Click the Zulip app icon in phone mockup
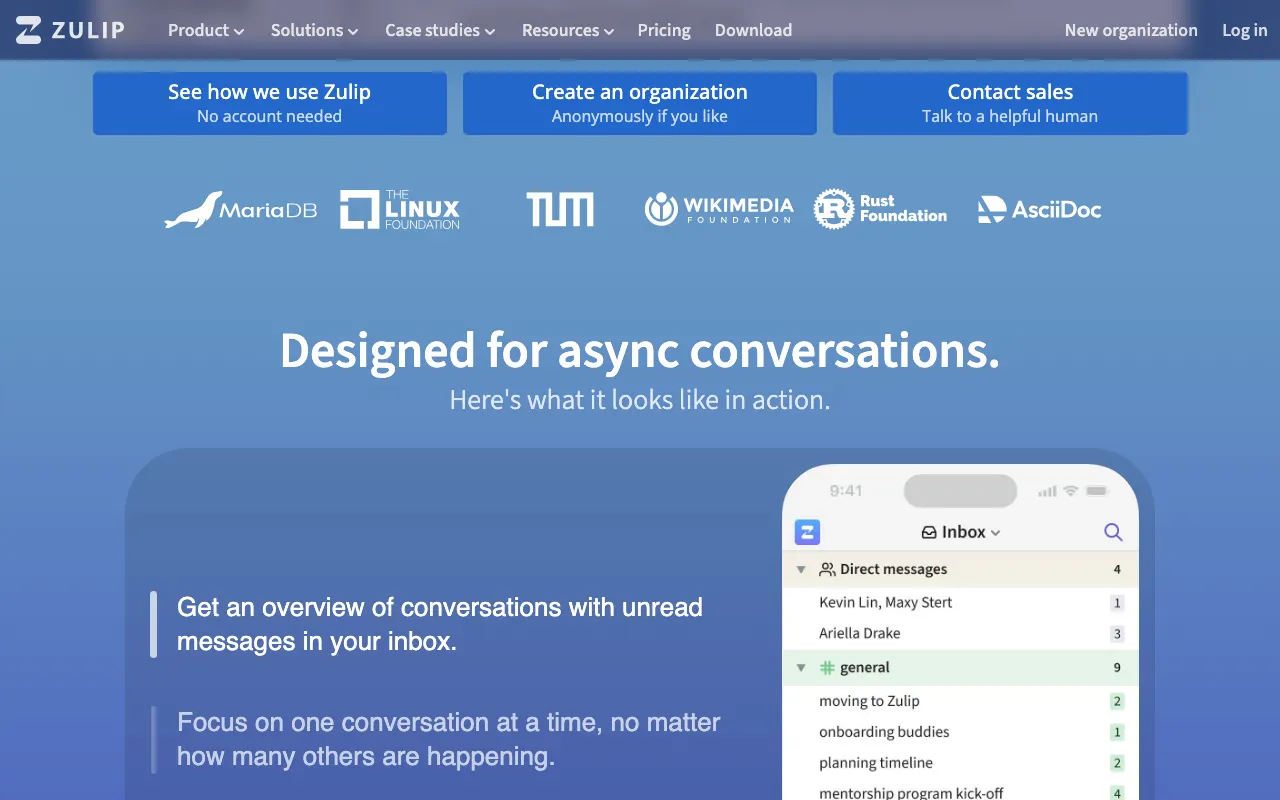The image size is (1280, 800). [x=807, y=532]
